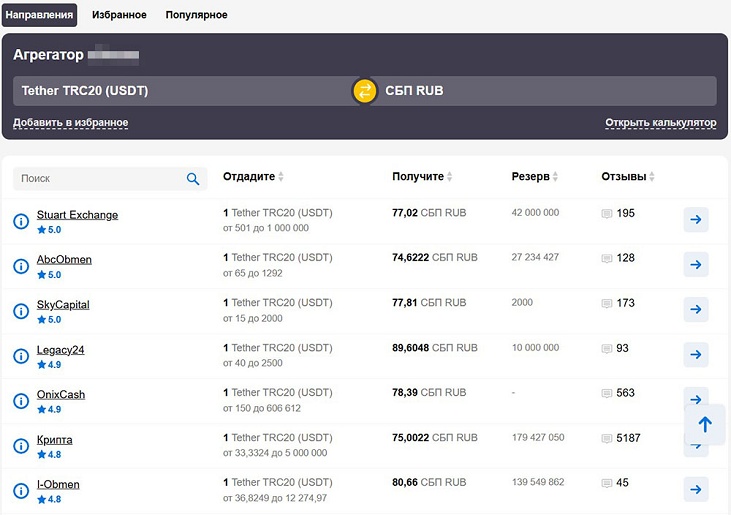Screen dimensions: 731x515
Task: Switch to Популярное tab
Action: point(196,15)
